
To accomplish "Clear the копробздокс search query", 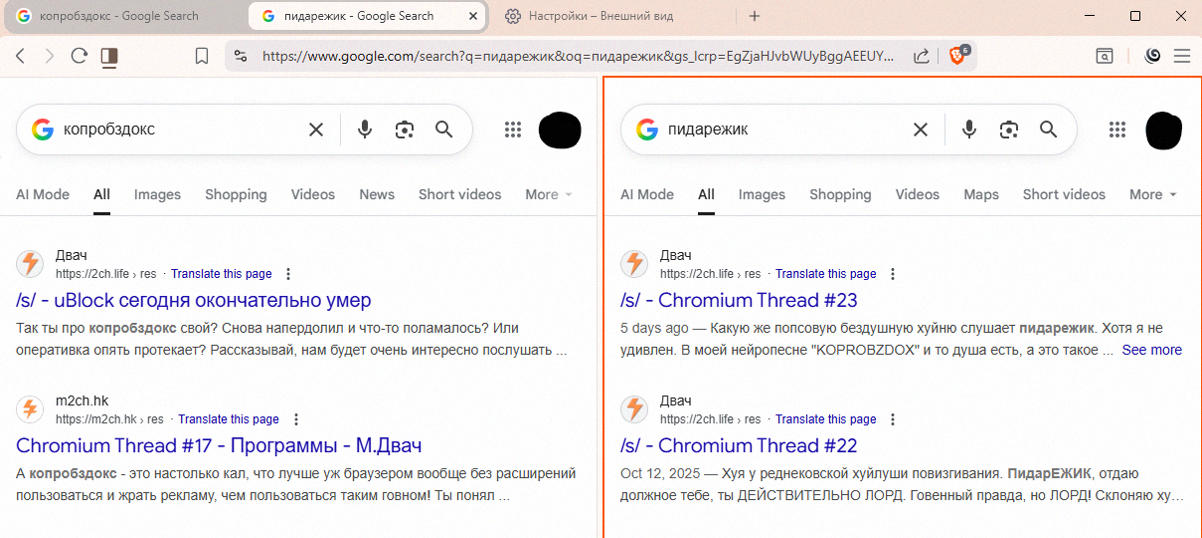I will (316, 129).
